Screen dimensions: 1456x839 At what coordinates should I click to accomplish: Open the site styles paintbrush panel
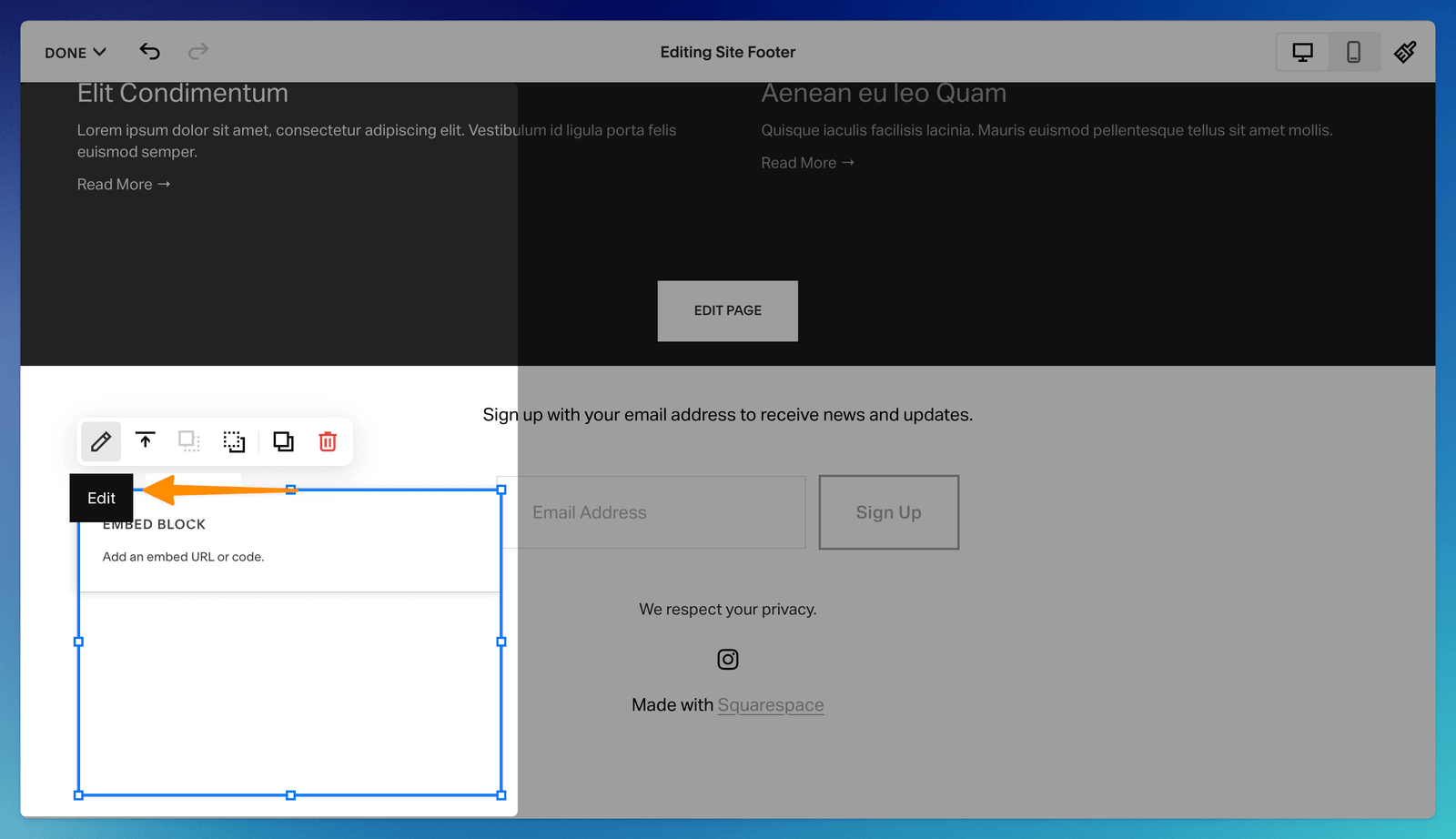pyautogui.click(x=1405, y=52)
